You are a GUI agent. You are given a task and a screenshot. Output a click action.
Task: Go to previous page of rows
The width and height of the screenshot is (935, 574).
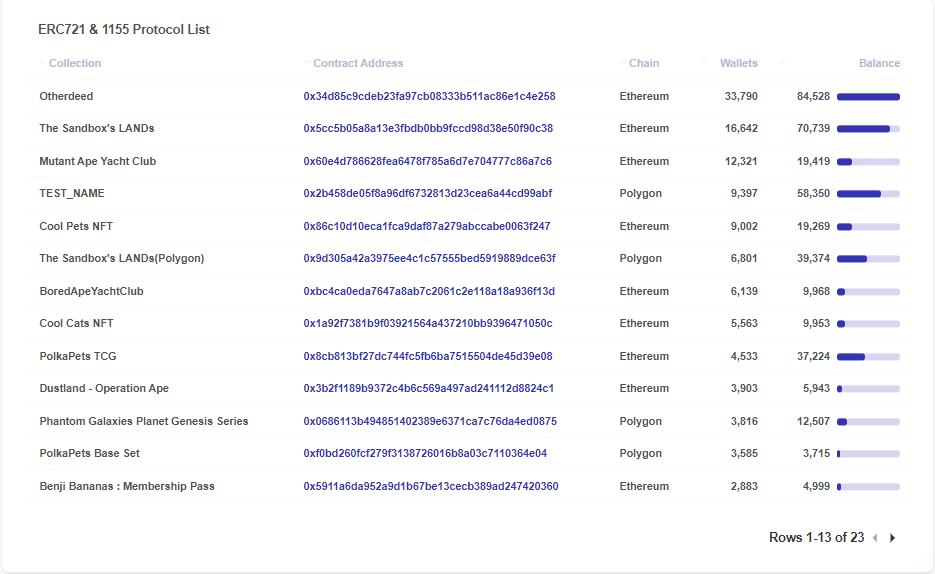875,538
